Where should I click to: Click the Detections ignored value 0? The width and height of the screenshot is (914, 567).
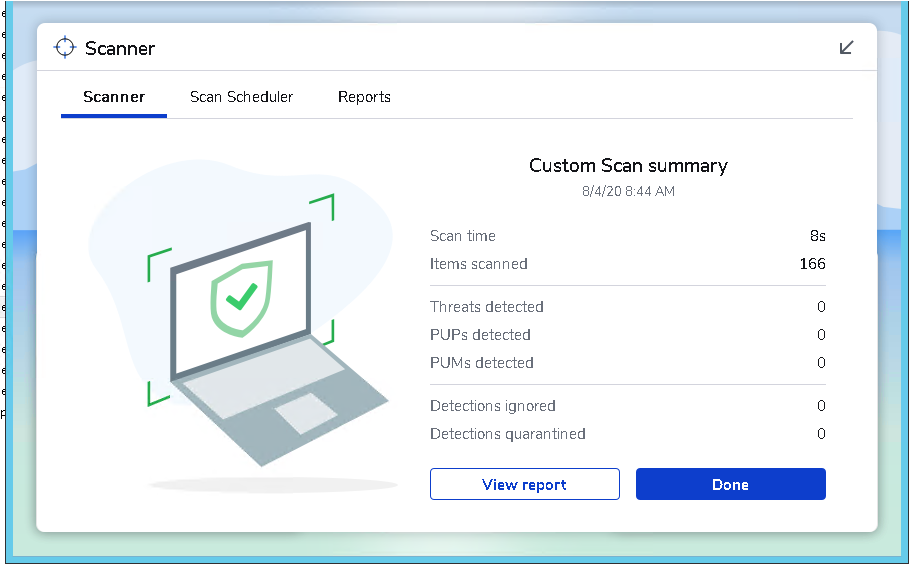(821, 406)
